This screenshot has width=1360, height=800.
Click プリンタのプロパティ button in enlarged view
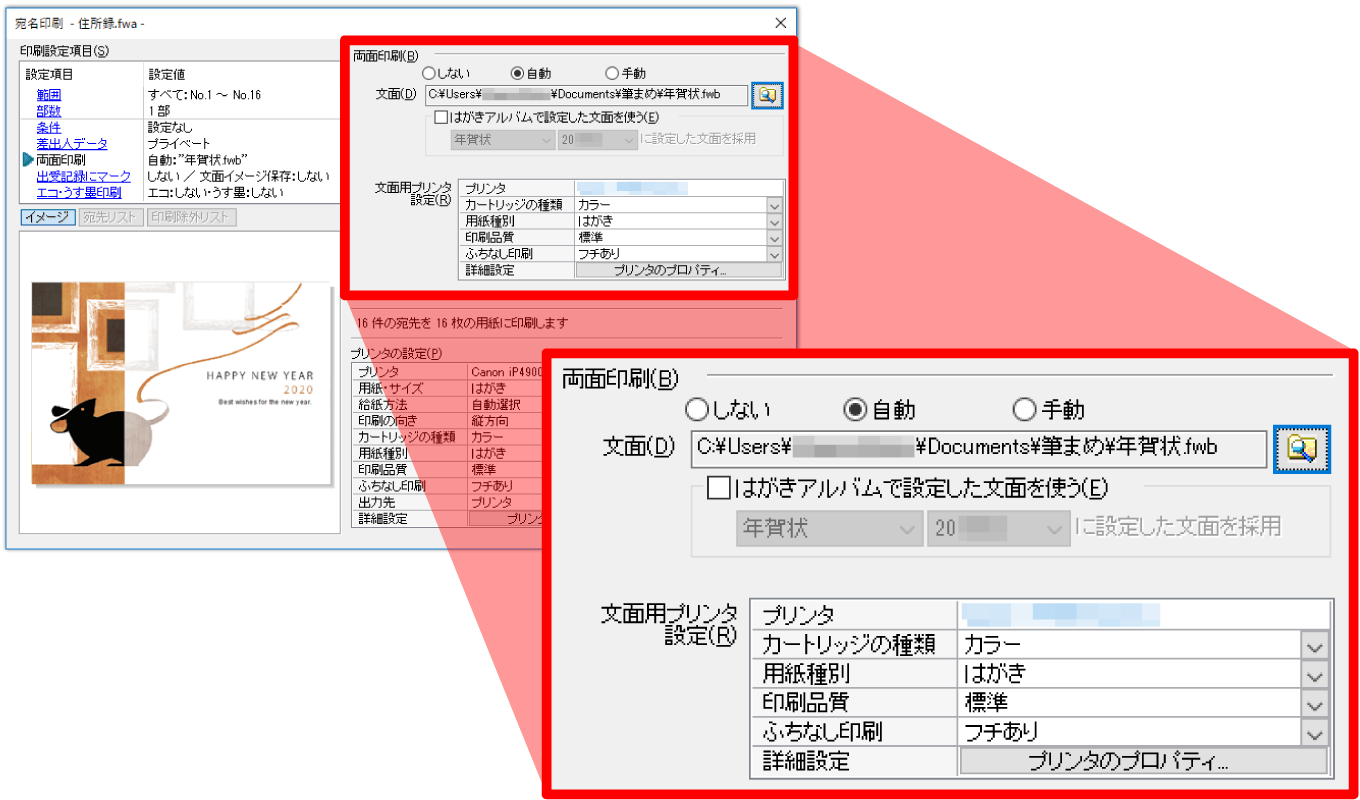(x=1143, y=762)
